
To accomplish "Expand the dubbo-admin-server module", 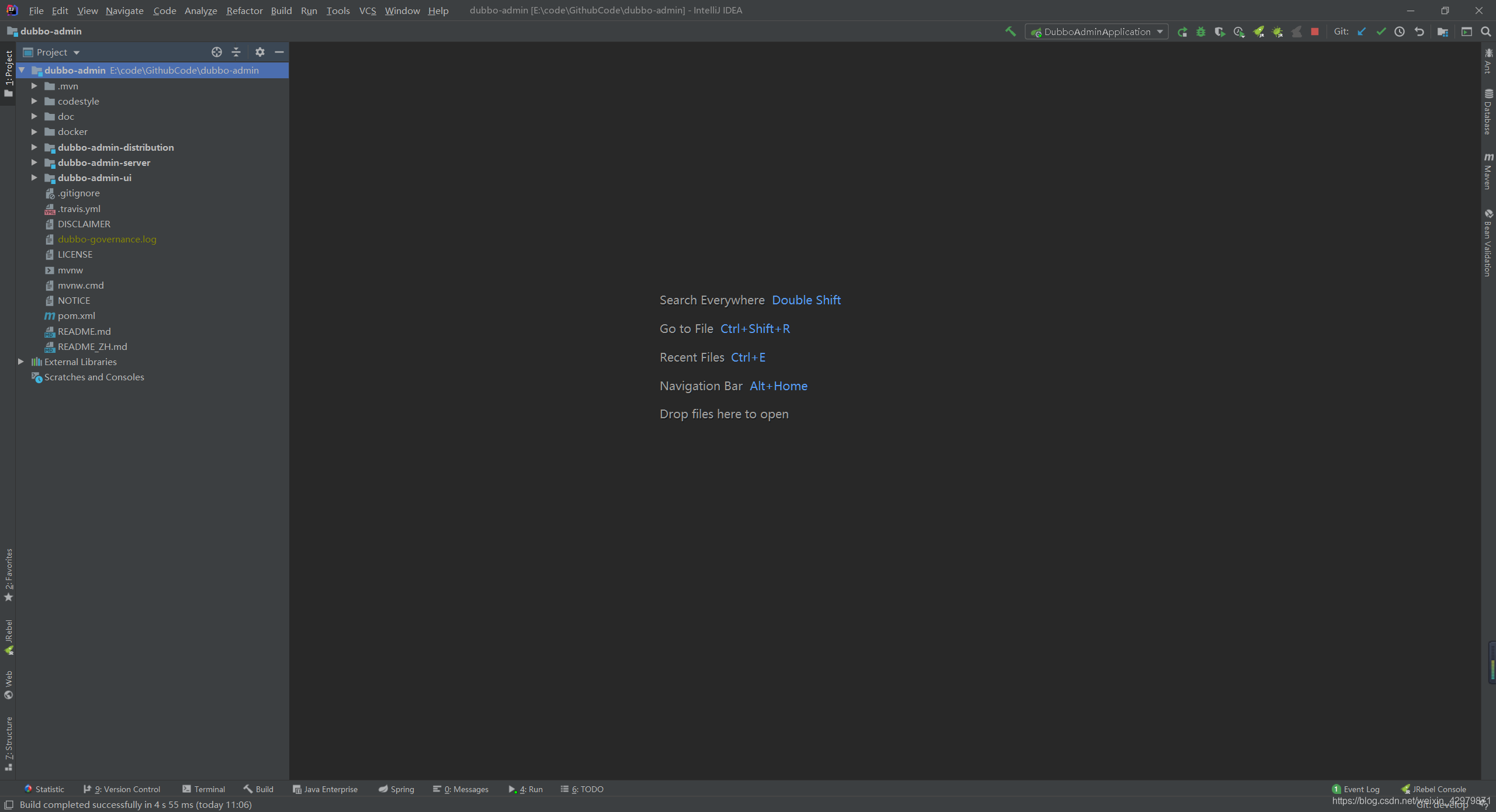I will click(x=35, y=162).
